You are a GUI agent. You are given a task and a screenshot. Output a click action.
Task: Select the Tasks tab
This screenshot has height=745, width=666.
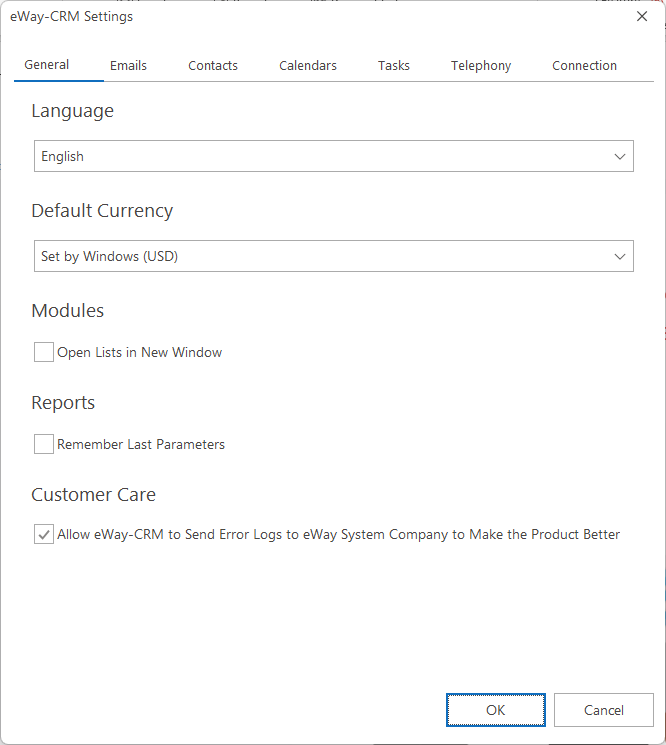click(x=394, y=66)
